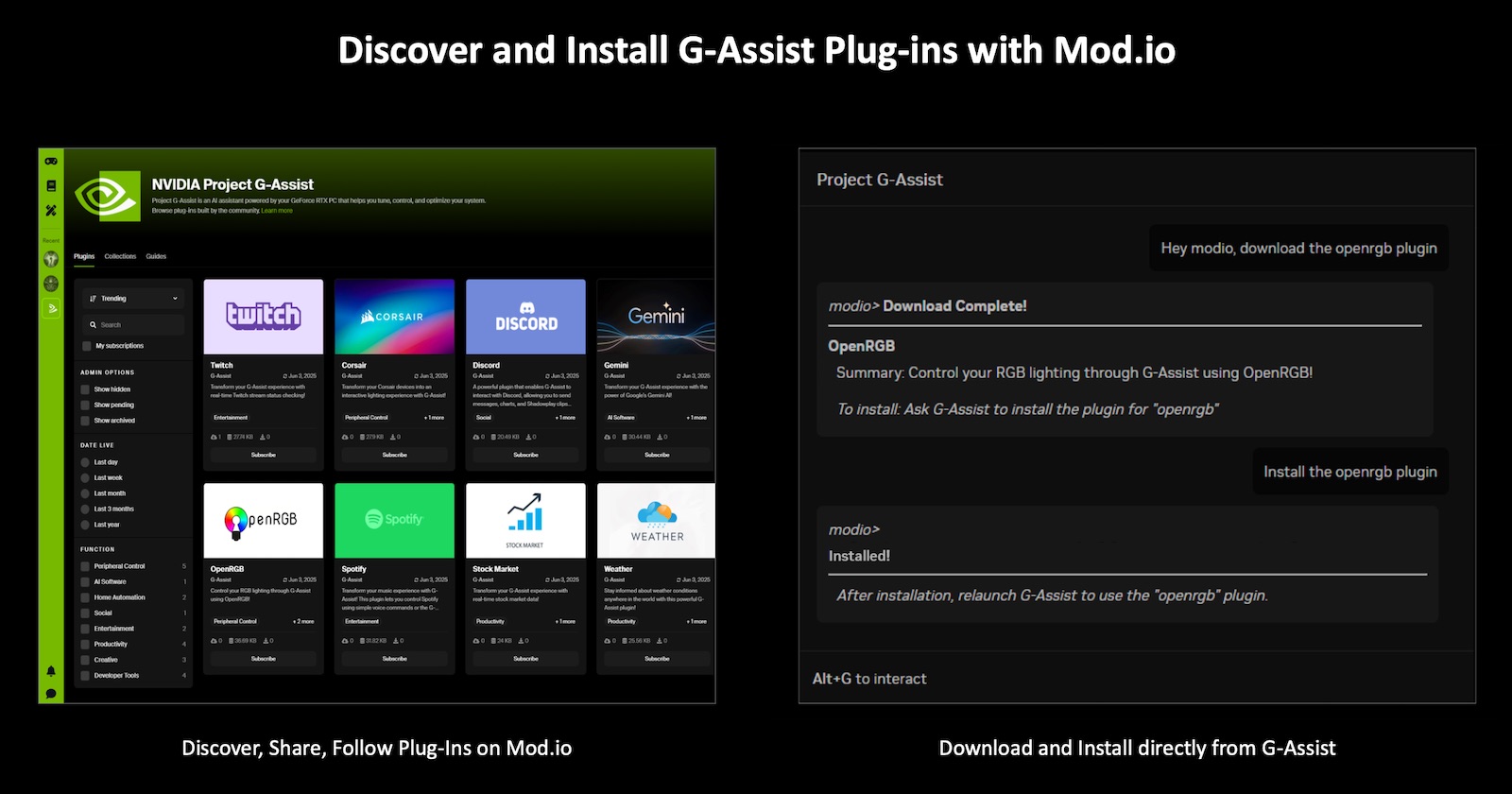
Task: Check the Developer Tools function filter
Action: click(x=85, y=675)
